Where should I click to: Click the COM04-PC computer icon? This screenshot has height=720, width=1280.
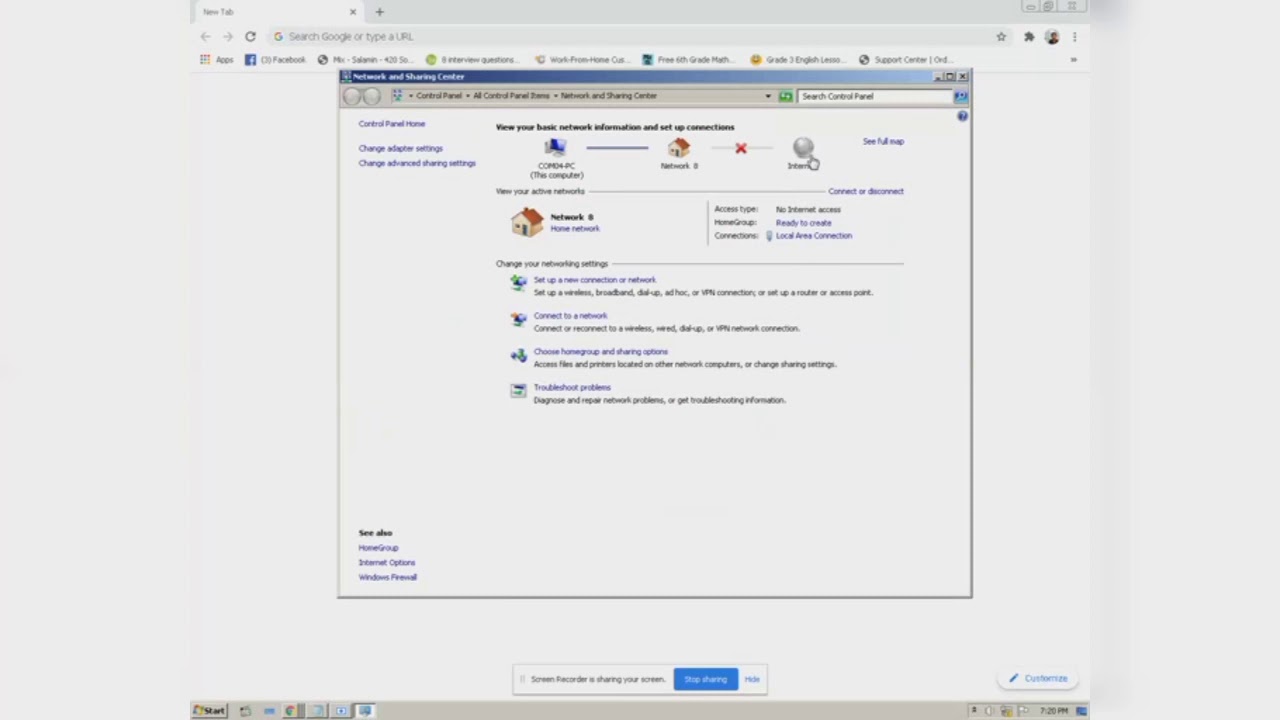[556, 149]
